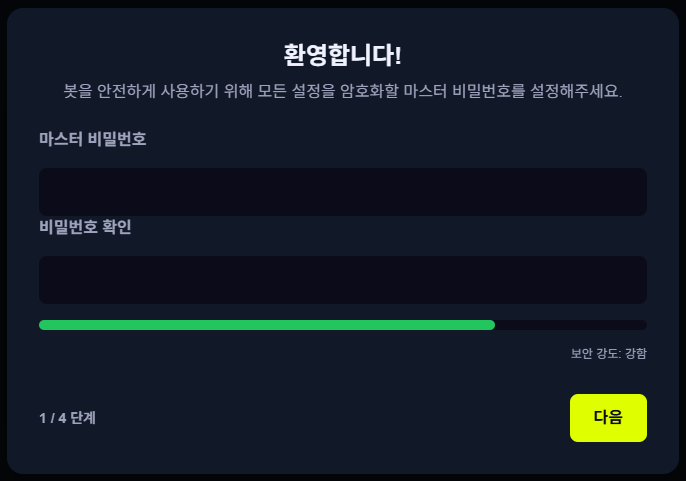This screenshot has height=481, width=686.
Task: Click the 1 / 4 단계 step indicator
Action: click(67, 418)
